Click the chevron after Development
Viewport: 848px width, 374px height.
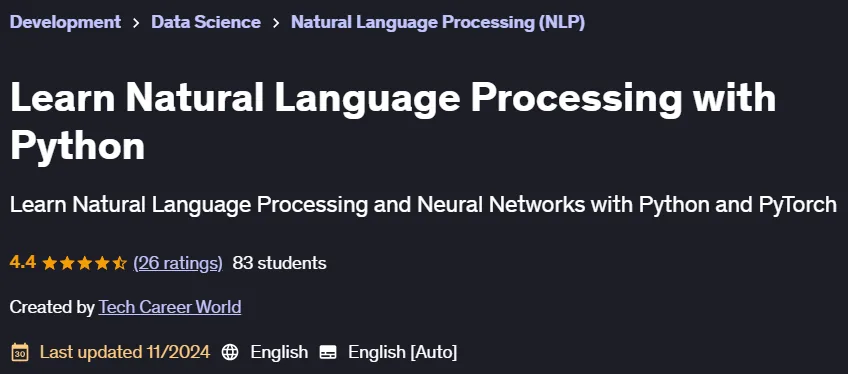[136, 23]
